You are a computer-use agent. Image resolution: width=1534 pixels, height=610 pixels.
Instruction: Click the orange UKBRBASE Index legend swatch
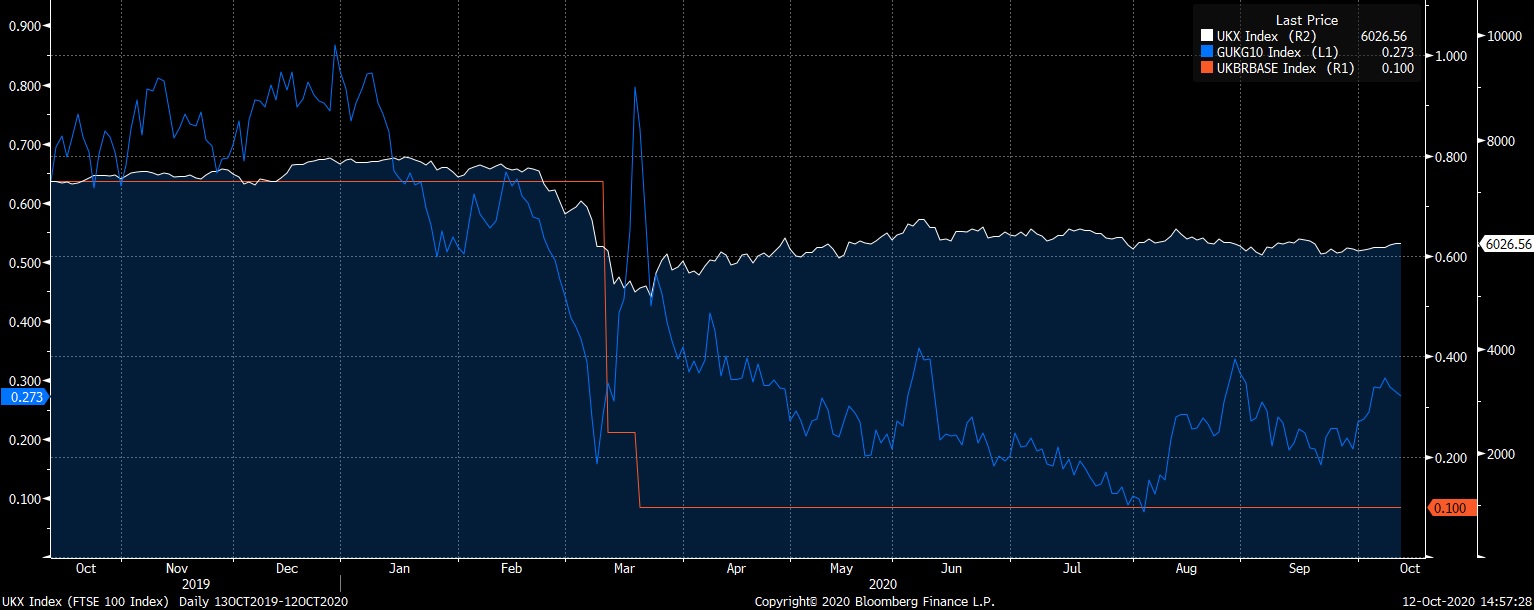[x=1205, y=68]
